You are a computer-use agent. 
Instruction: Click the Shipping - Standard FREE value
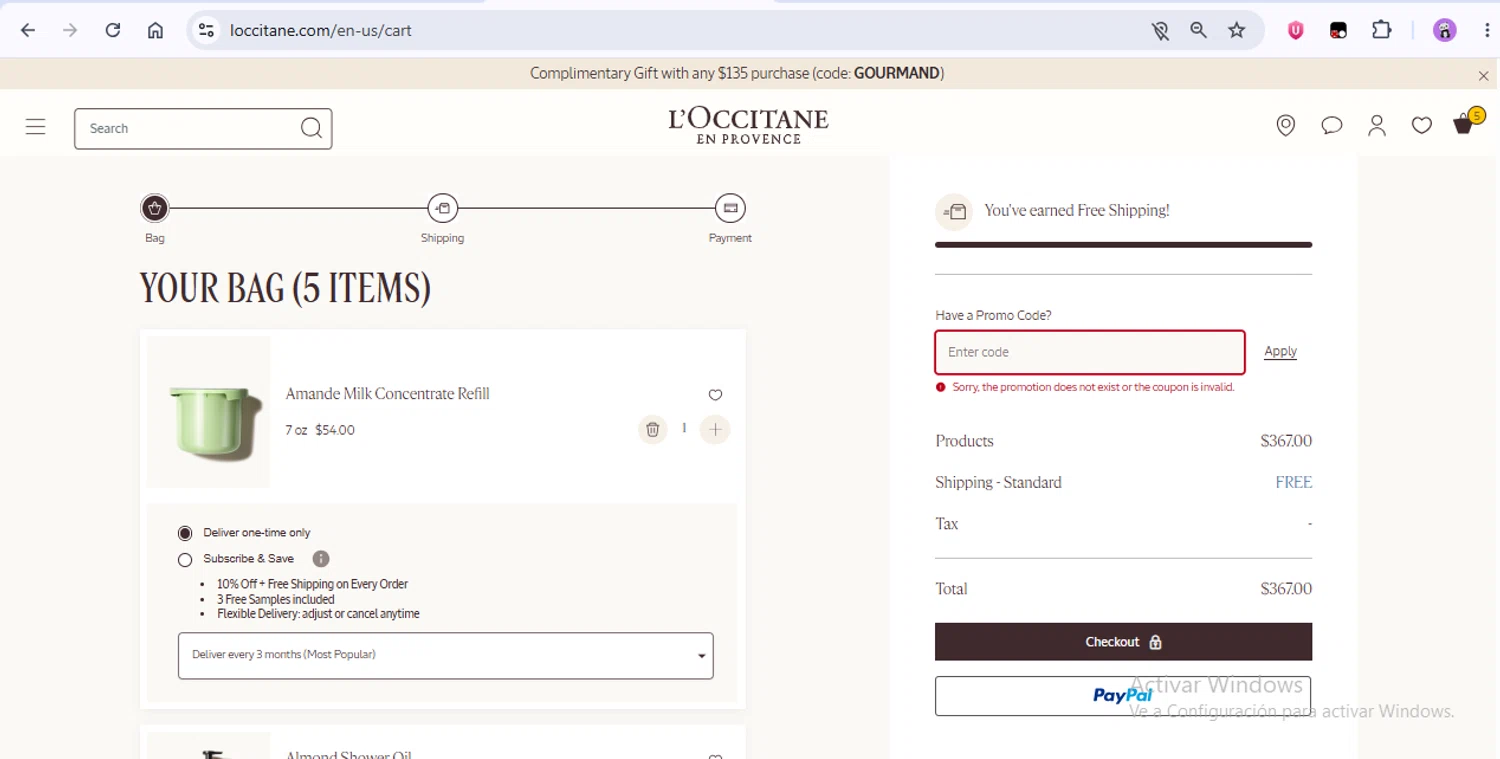pos(1293,482)
